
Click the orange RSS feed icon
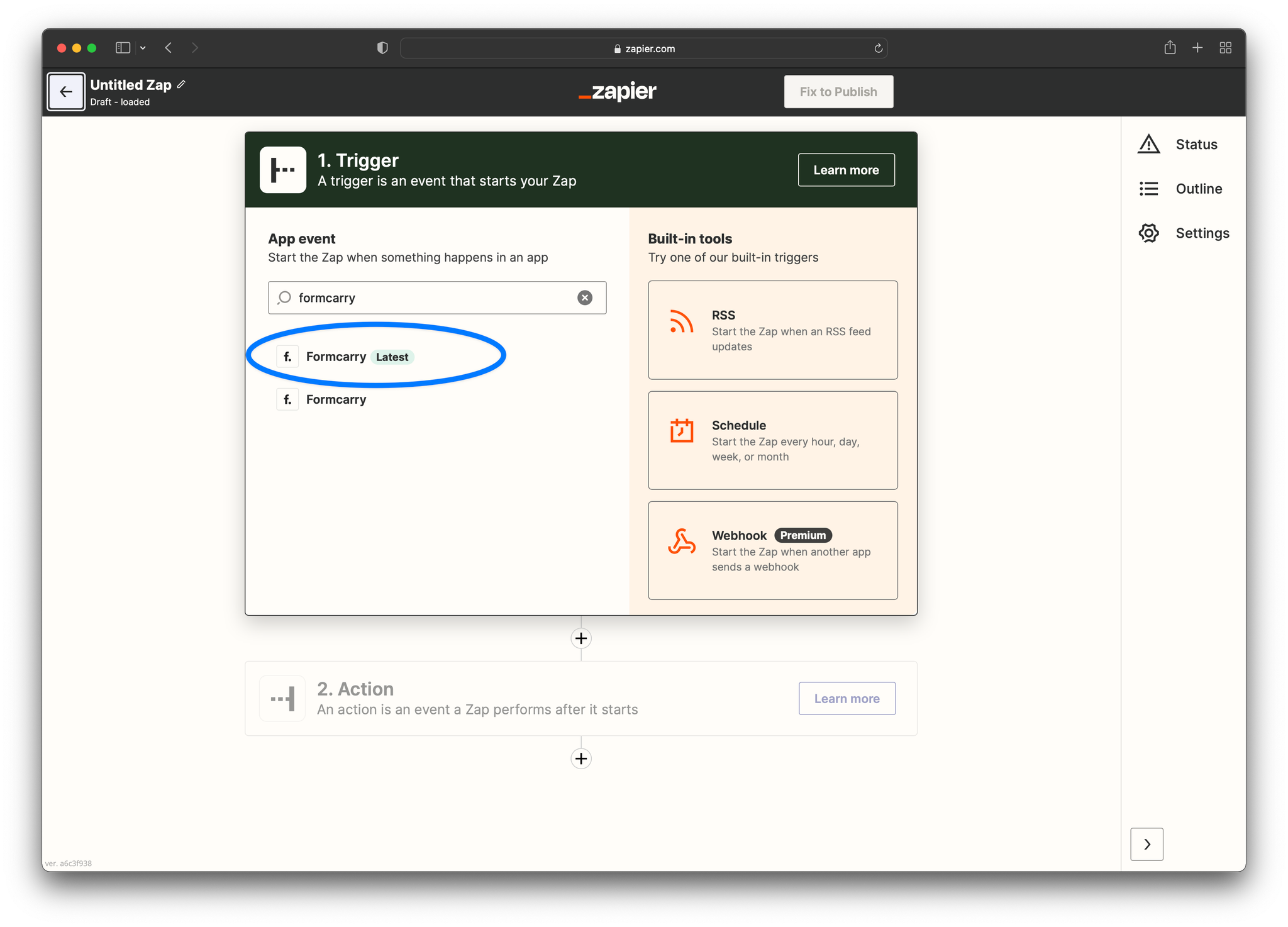tap(681, 321)
